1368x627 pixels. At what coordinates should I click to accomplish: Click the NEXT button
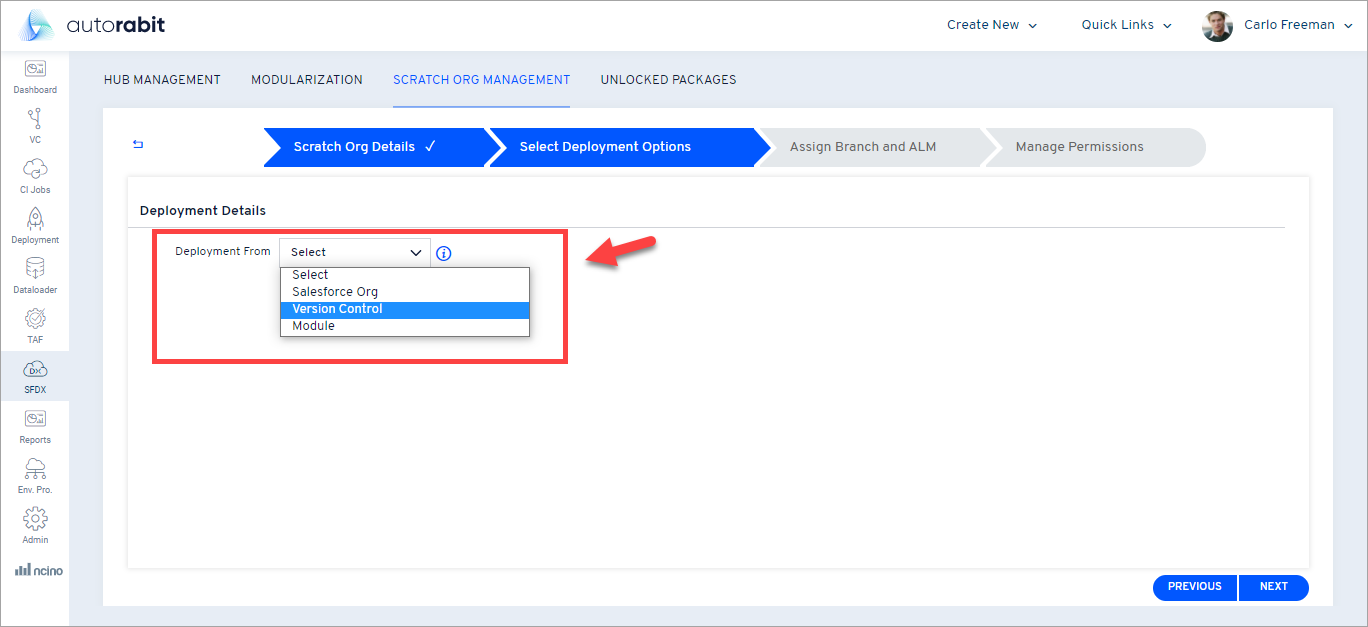point(1274,587)
